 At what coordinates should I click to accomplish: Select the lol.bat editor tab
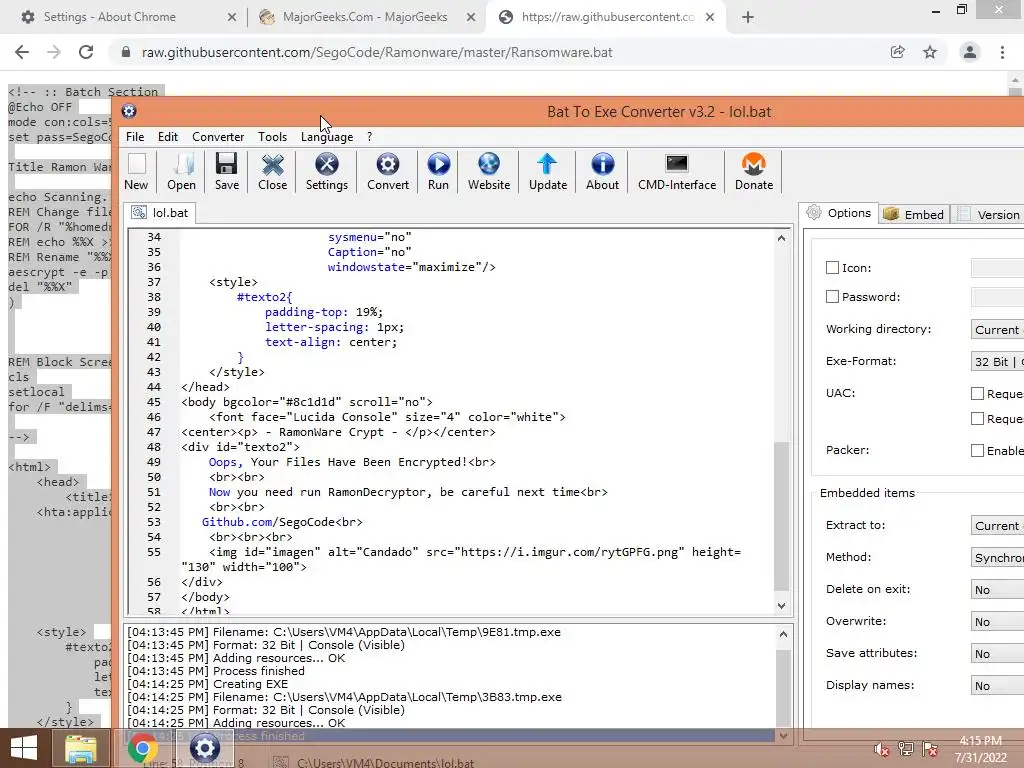(x=160, y=213)
